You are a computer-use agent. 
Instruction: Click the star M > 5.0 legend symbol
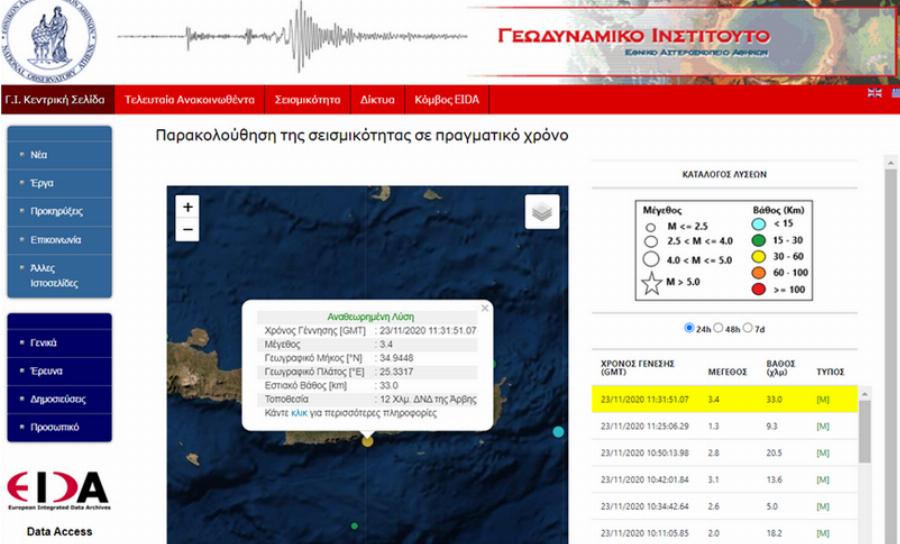[x=651, y=283]
